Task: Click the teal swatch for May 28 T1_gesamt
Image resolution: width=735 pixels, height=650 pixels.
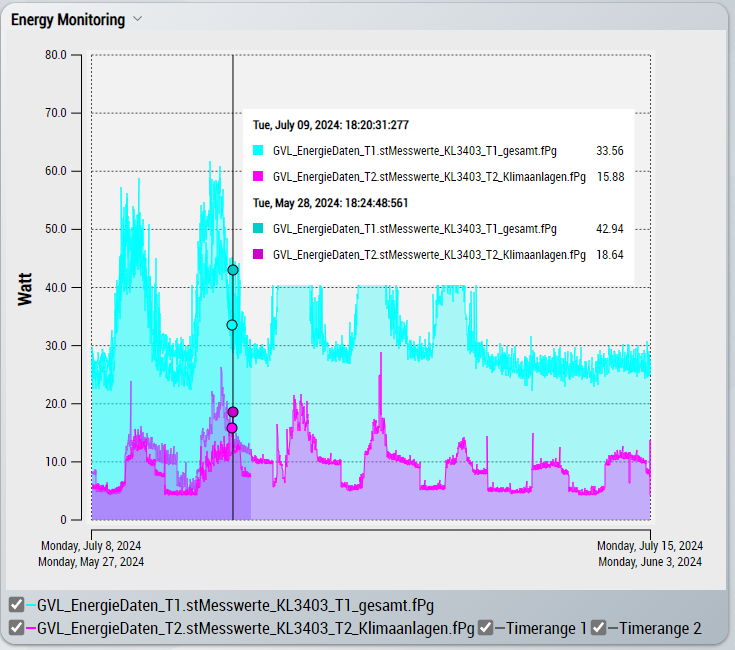Action: [x=258, y=229]
